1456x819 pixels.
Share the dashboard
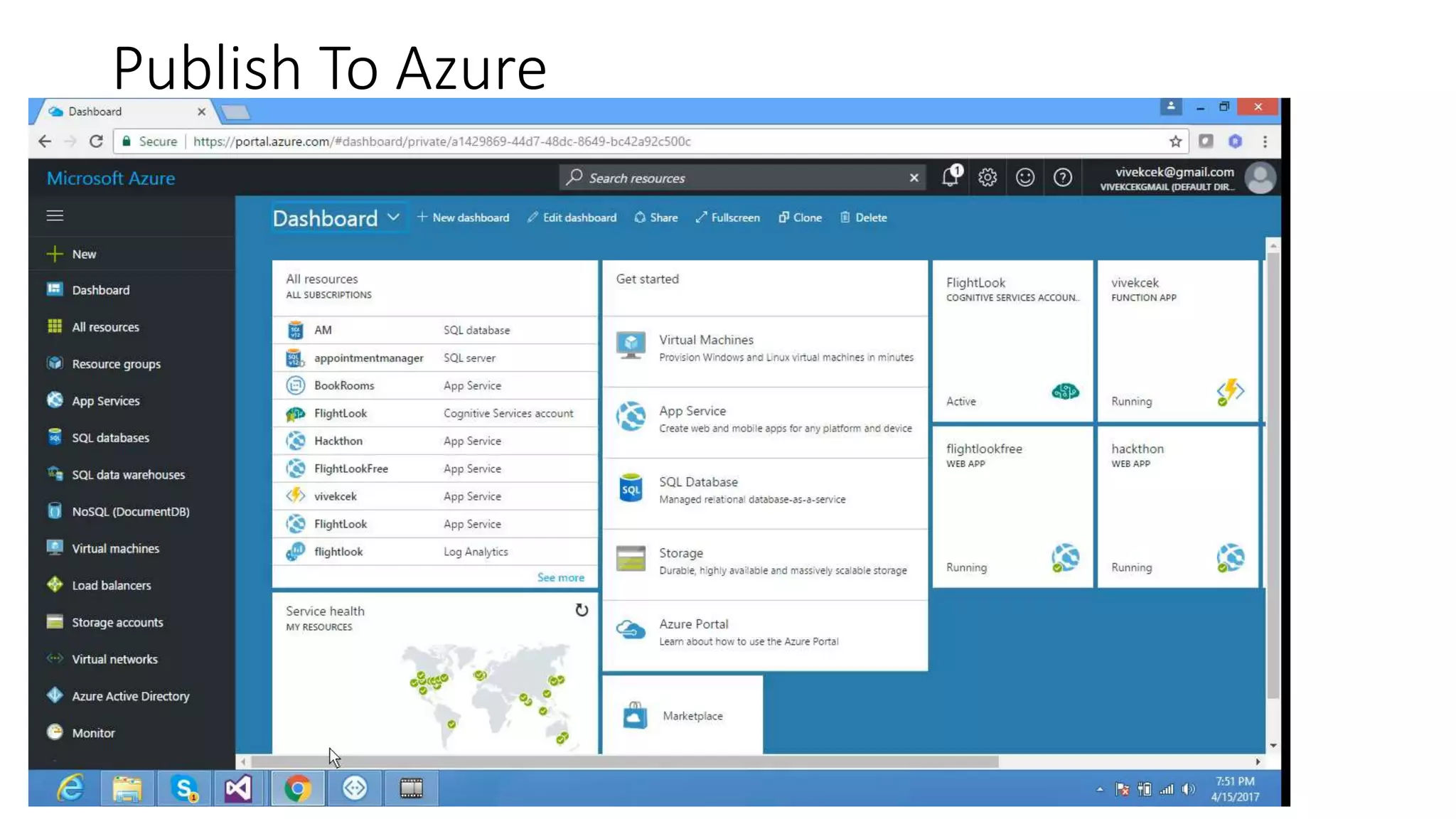[x=656, y=218]
